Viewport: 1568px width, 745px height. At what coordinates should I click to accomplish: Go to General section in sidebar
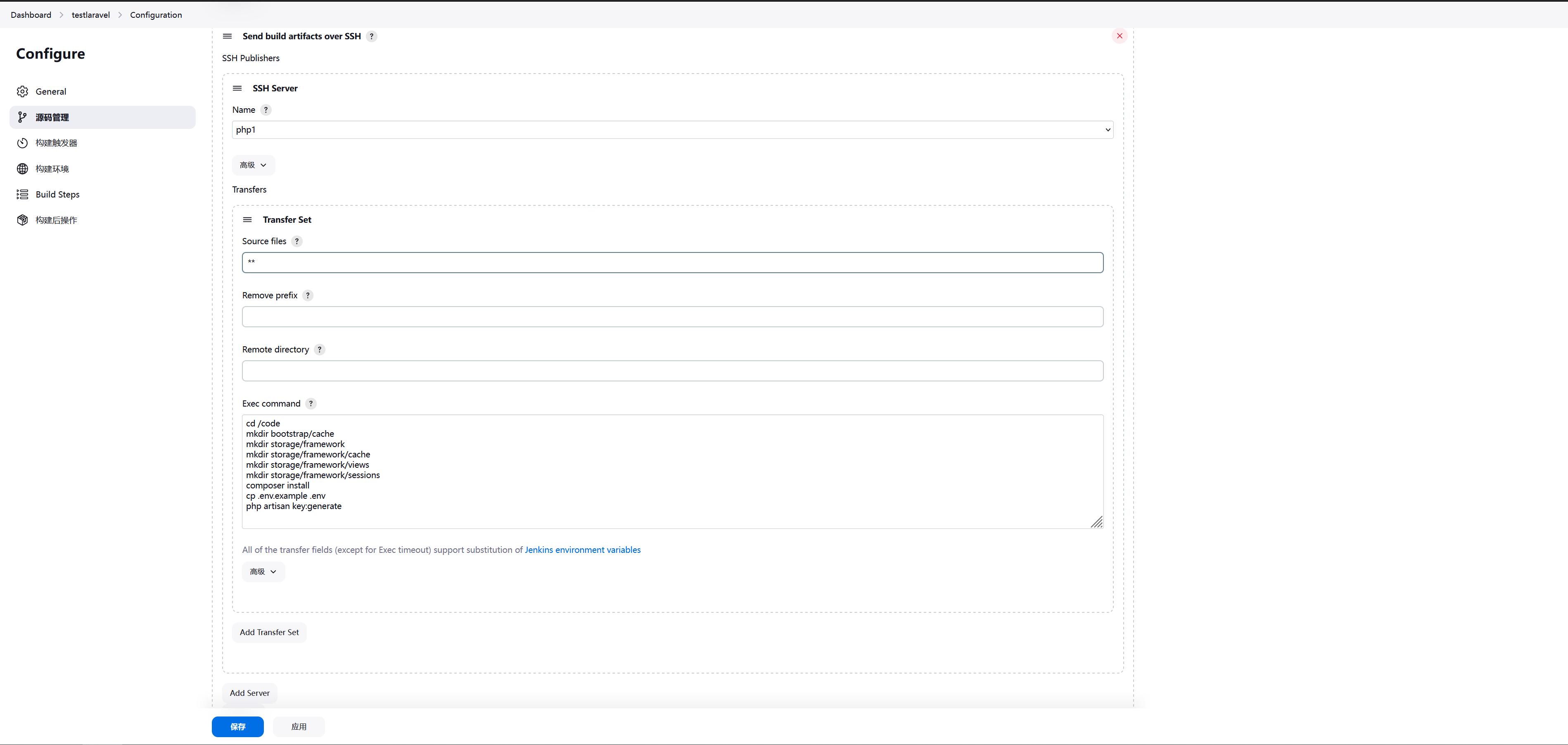[x=51, y=91]
